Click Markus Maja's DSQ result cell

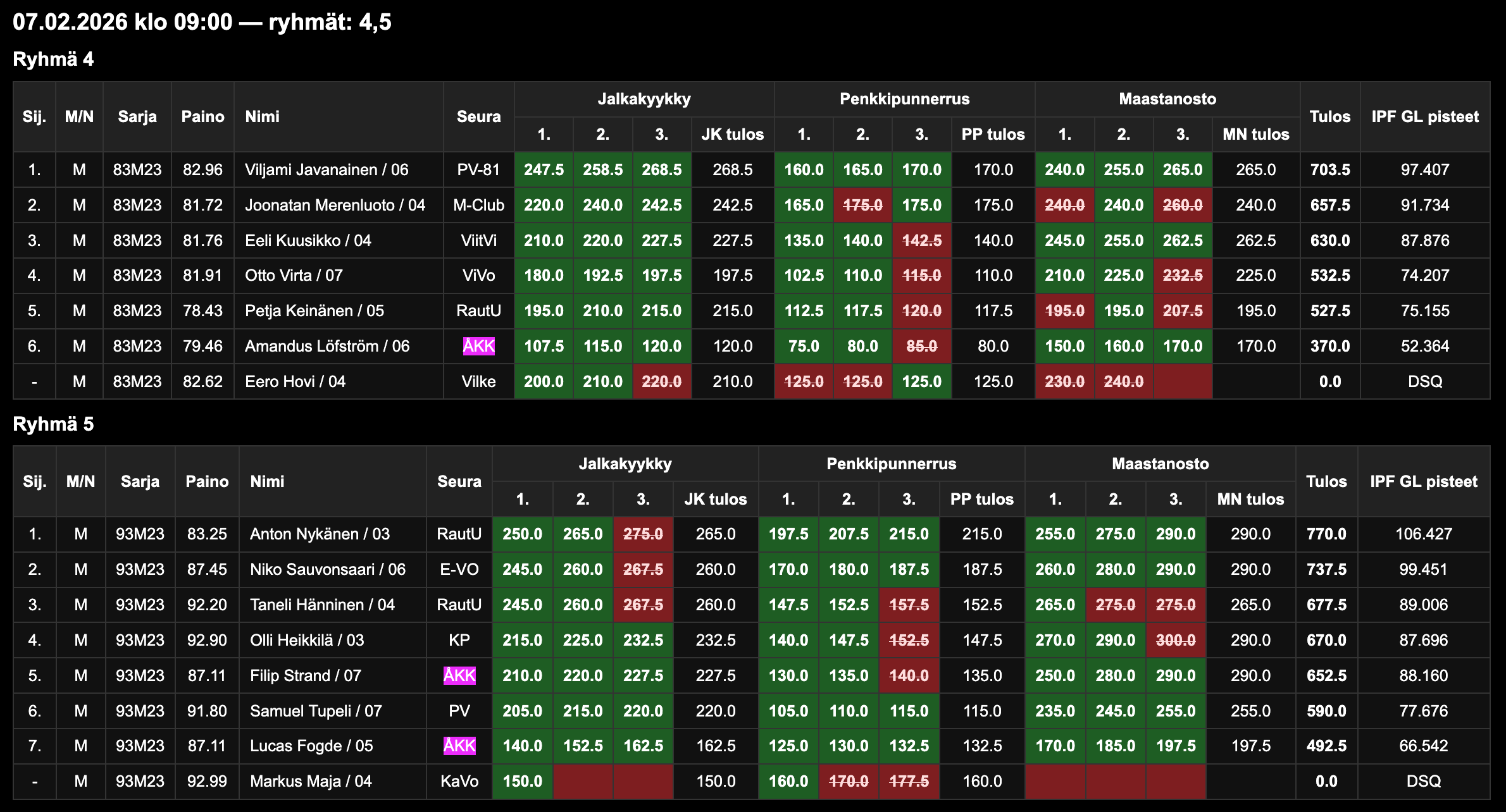click(x=1423, y=781)
